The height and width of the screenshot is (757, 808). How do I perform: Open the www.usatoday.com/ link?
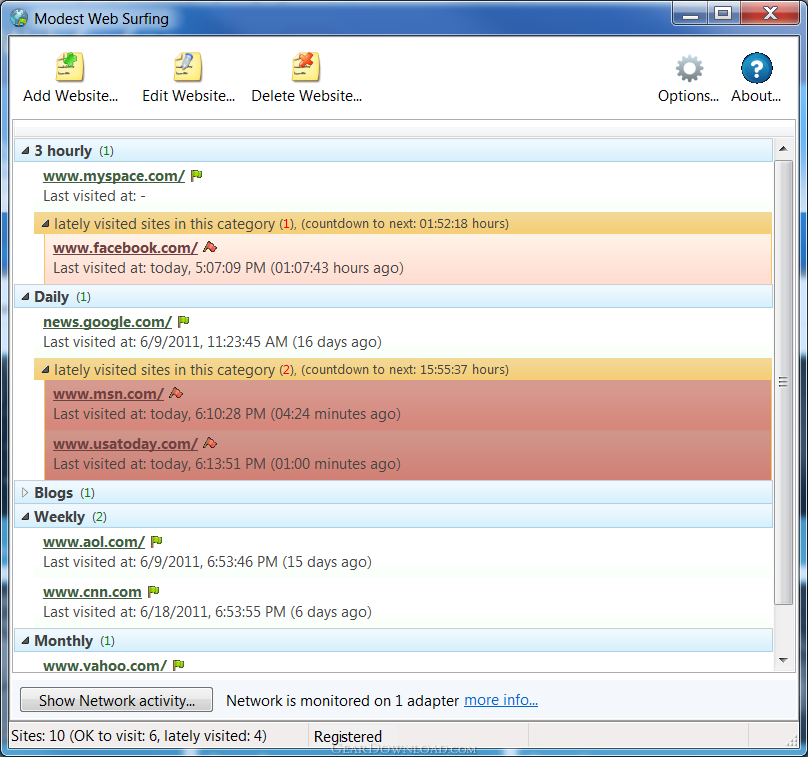coord(125,444)
